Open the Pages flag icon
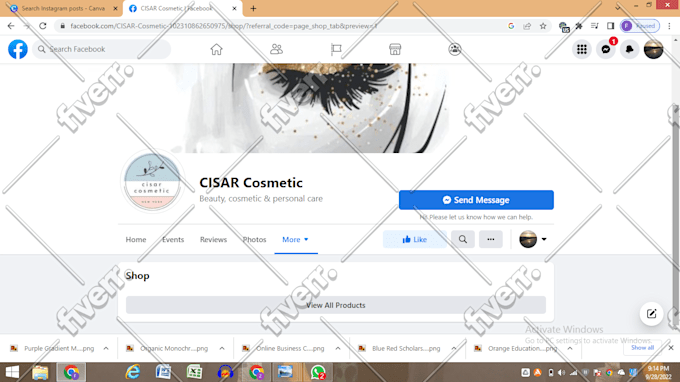This screenshot has width=680, height=382. (x=336, y=49)
